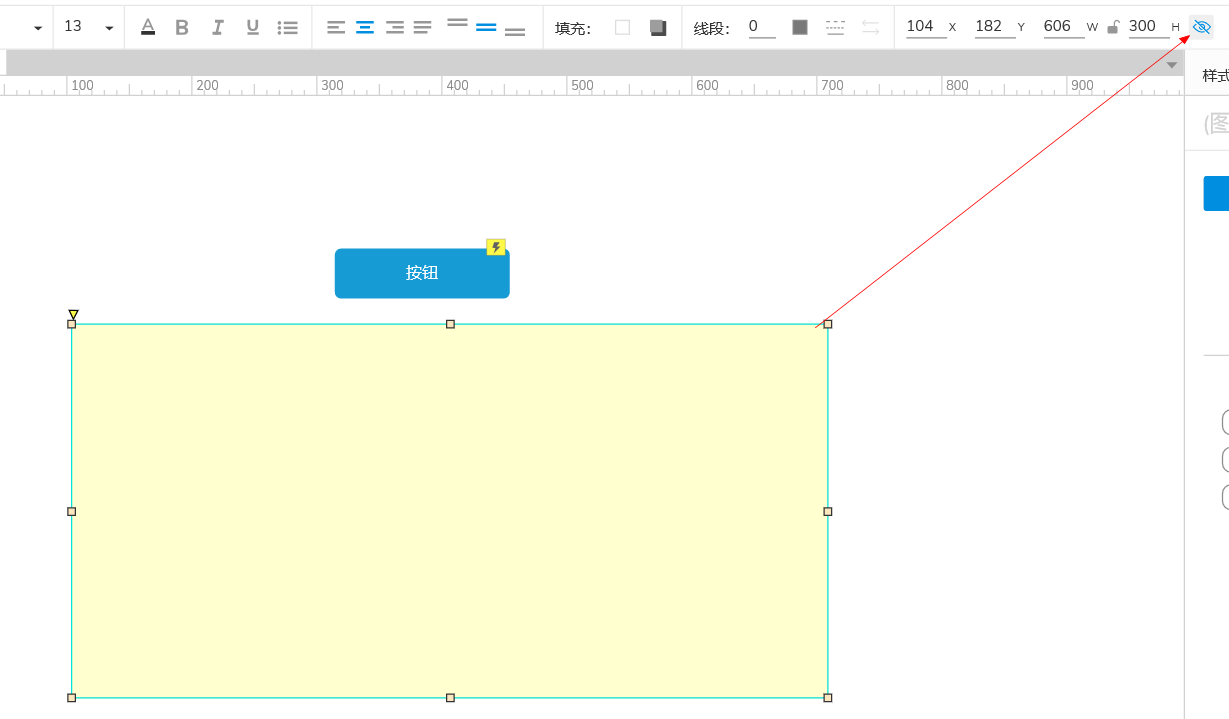1229x719 pixels.
Task: Open the line pattern style selector
Action: click(x=835, y=27)
